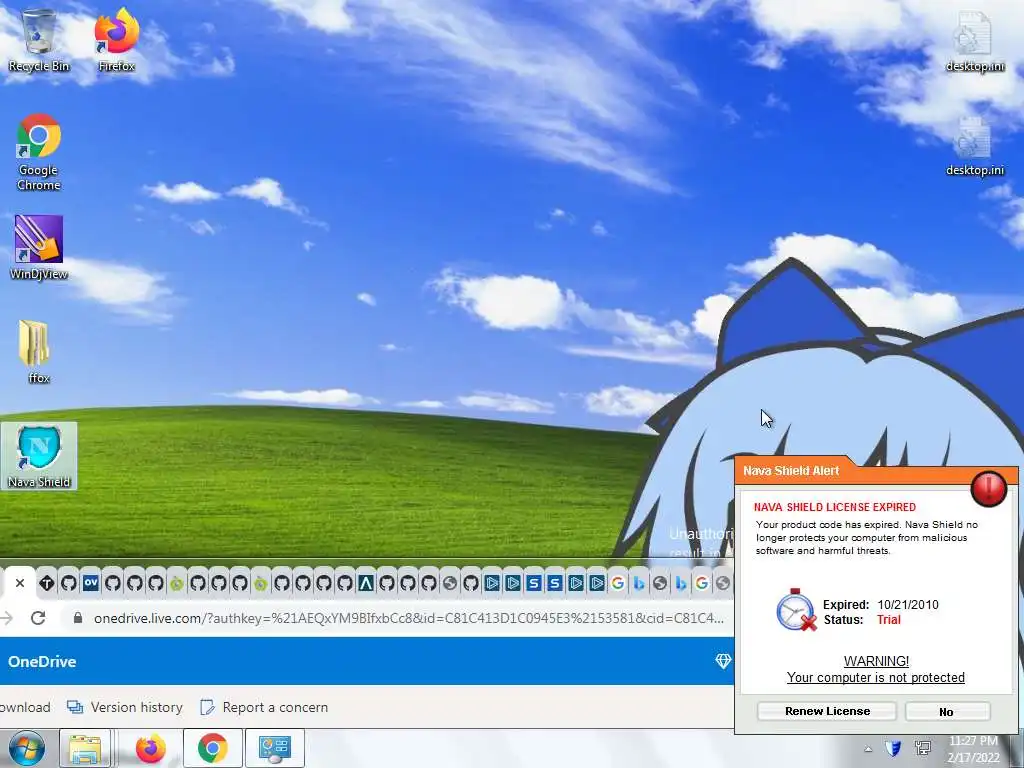Click the network icon in the system tray

click(x=923, y=748)
